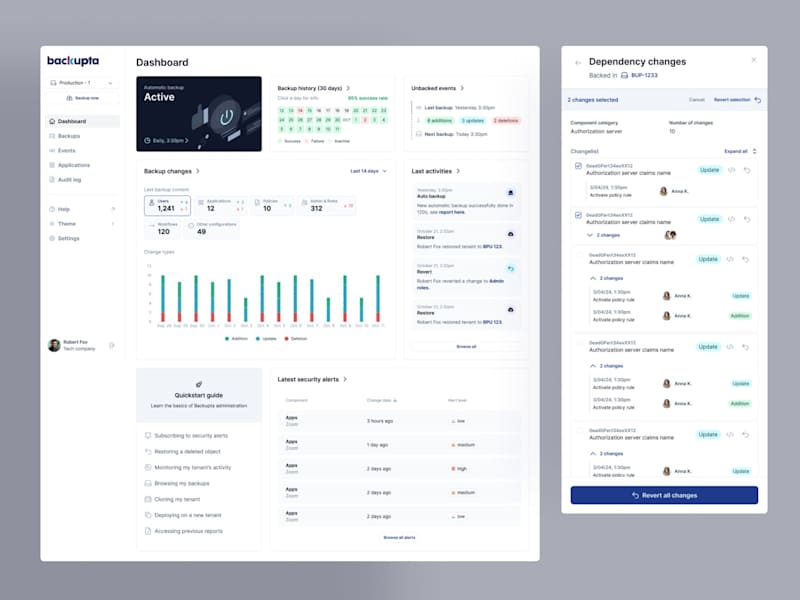Open Audit log in the sidebar
800x600 pixels.
(x=65, y=180)
